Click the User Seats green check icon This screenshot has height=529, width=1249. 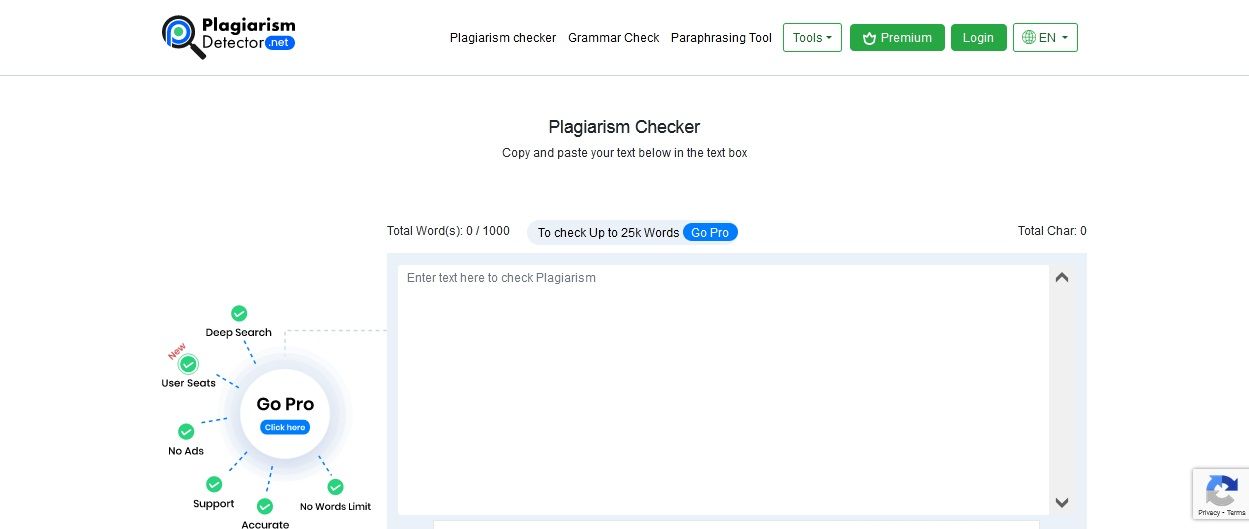188,365
